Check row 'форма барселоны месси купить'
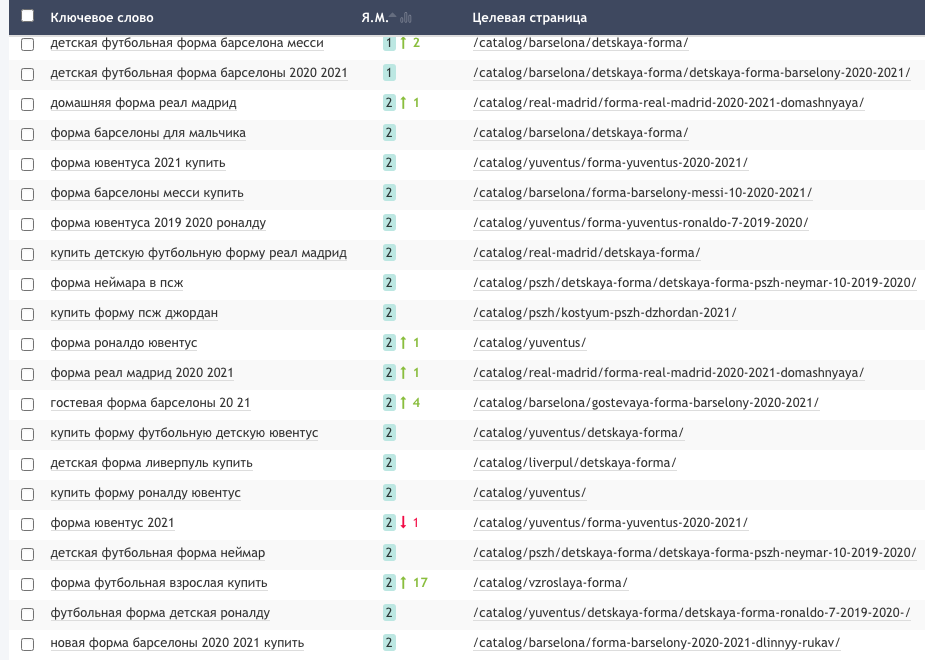The image size is (925, 660). pyautogui.click(x=28, y=194)
